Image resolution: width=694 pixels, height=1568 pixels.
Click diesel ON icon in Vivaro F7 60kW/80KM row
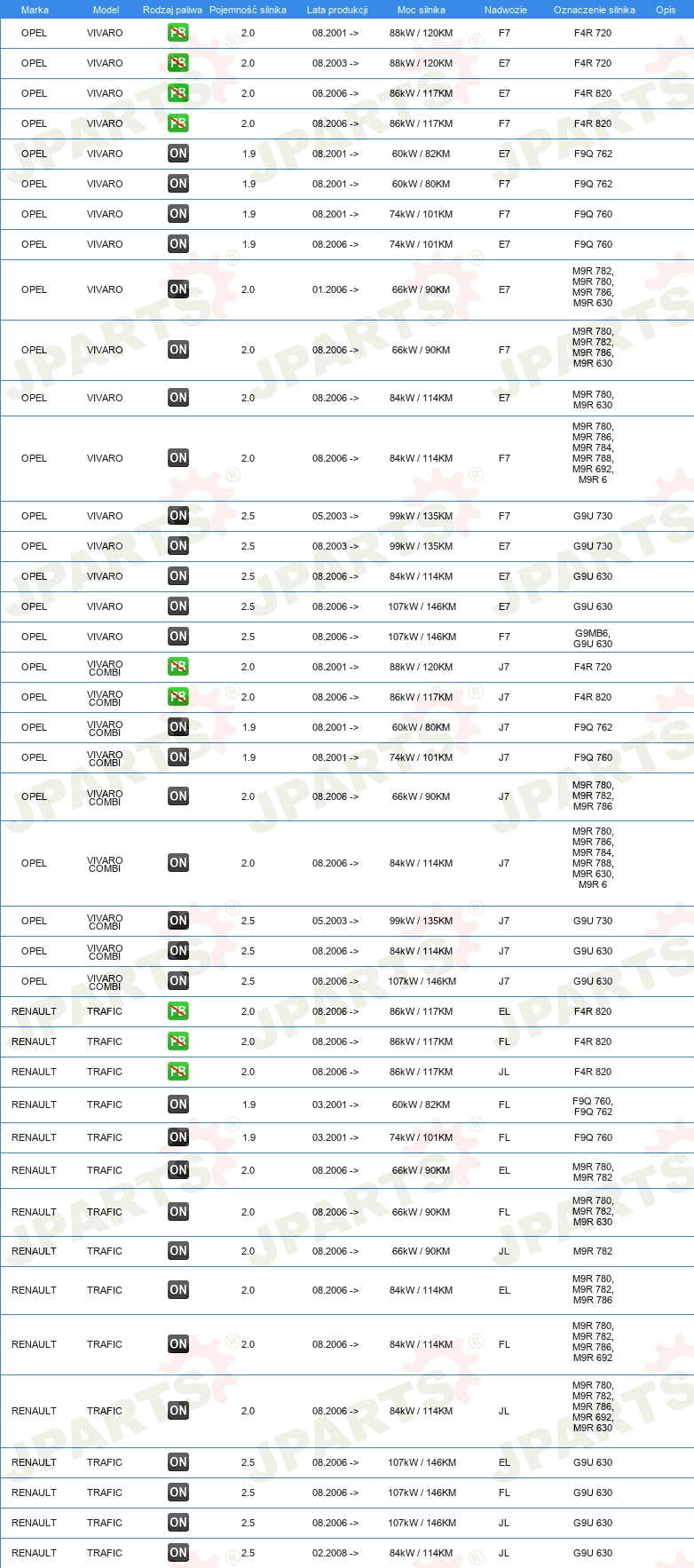(x=178, y=184)
